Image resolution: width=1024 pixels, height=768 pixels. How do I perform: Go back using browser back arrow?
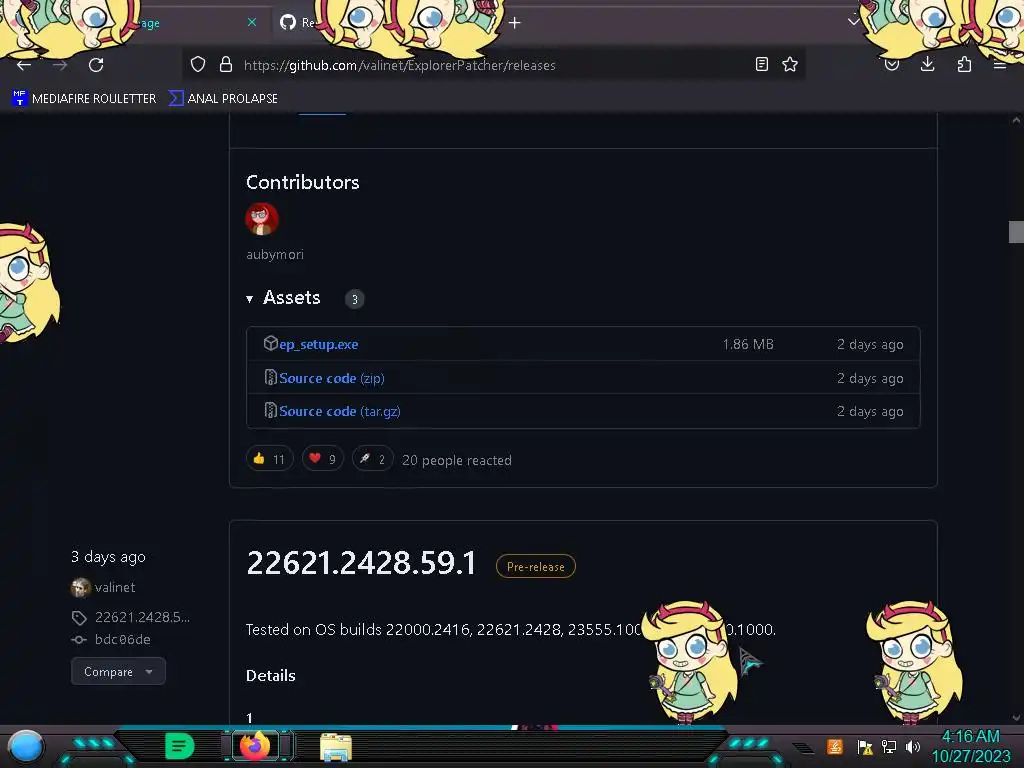(24, 65)
